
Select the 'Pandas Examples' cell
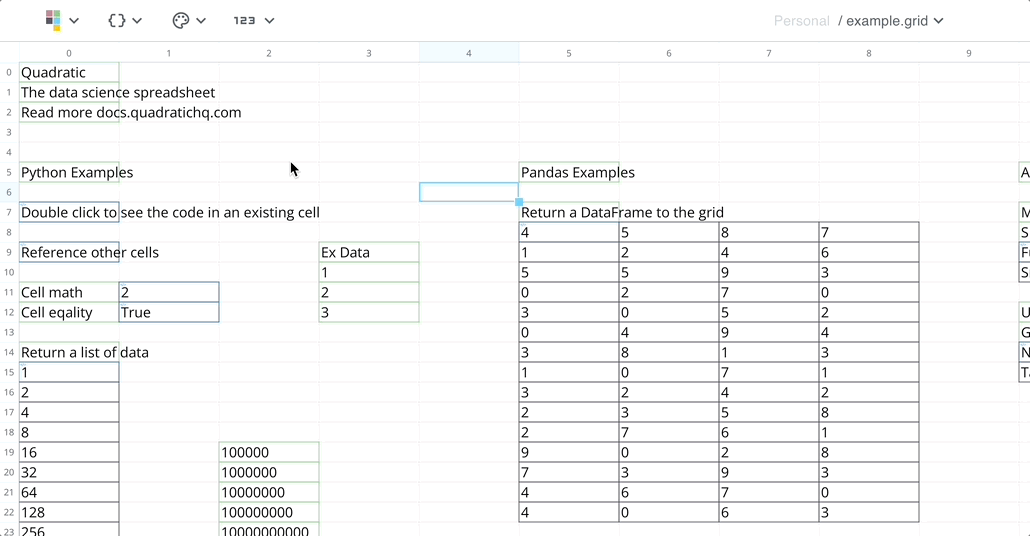(569, 172)
